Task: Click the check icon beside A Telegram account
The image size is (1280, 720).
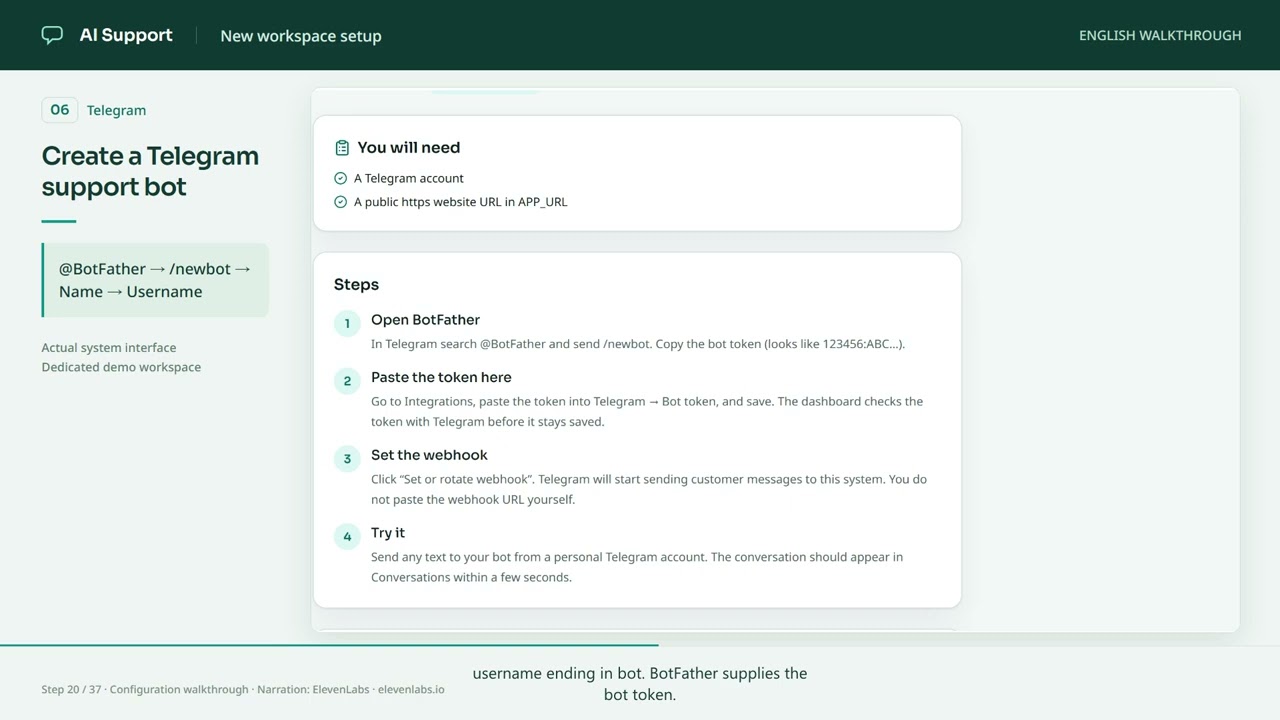Action: 340,178
